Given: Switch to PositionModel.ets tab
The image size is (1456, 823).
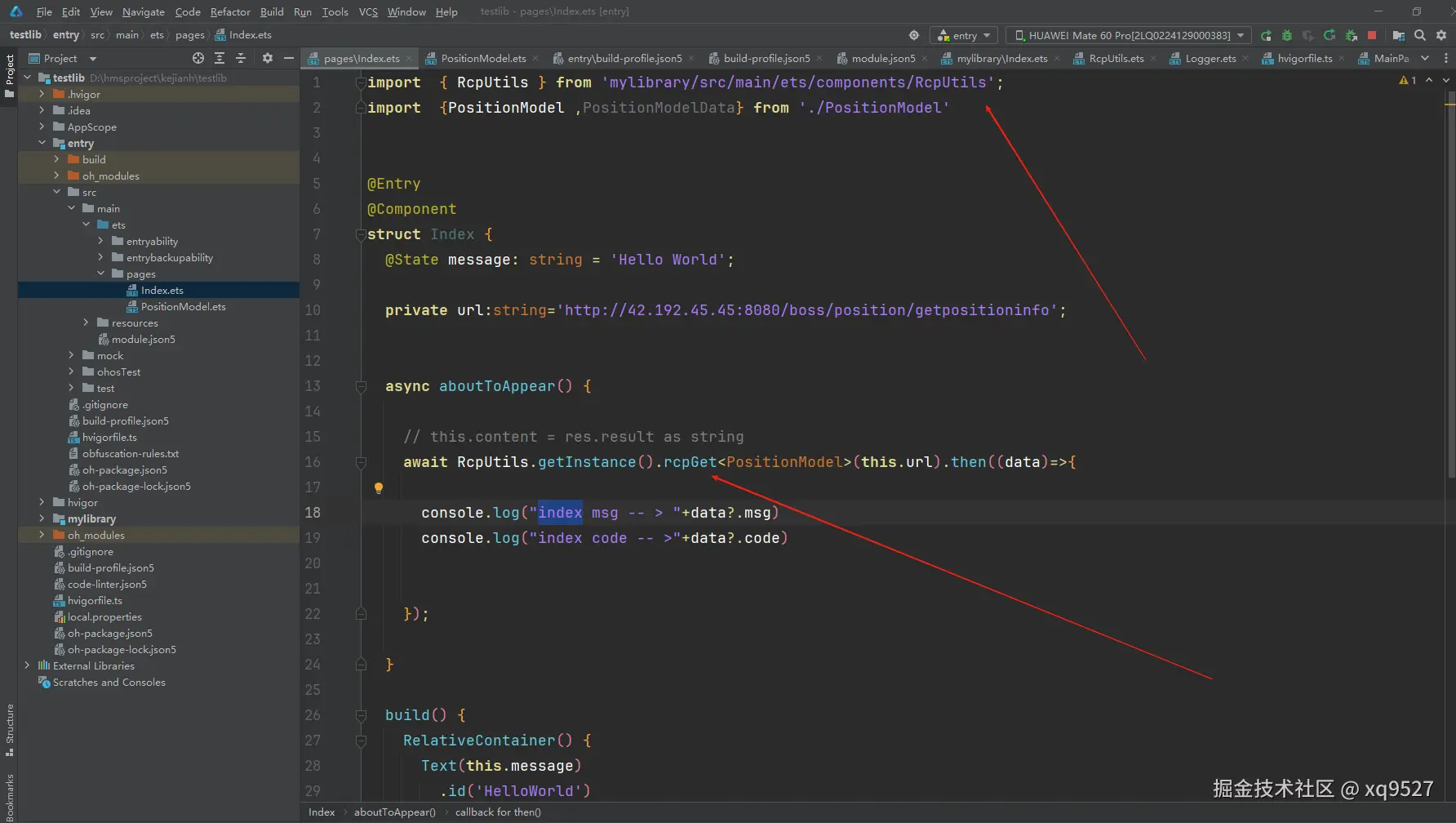Looking at the screenshot, I should click(482, 58).
